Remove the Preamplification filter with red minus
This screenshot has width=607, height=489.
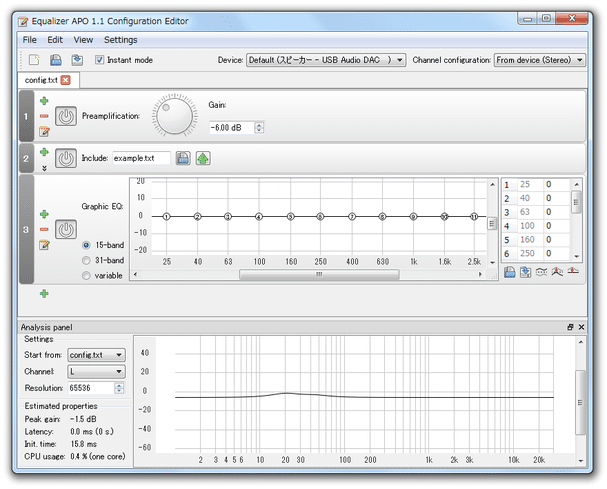pos(44,116)
